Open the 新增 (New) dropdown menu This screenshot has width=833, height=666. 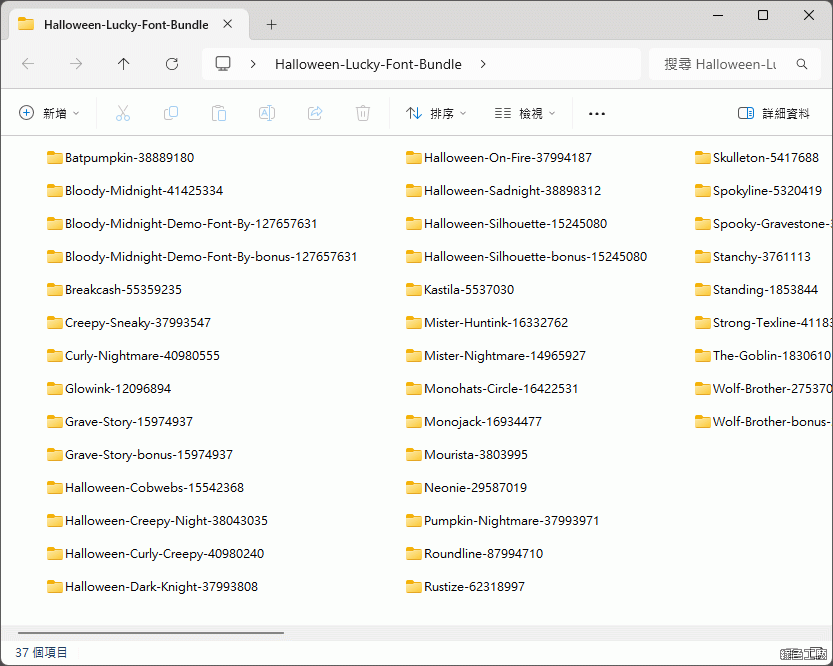pyautogui.click(x=50, y=113)
